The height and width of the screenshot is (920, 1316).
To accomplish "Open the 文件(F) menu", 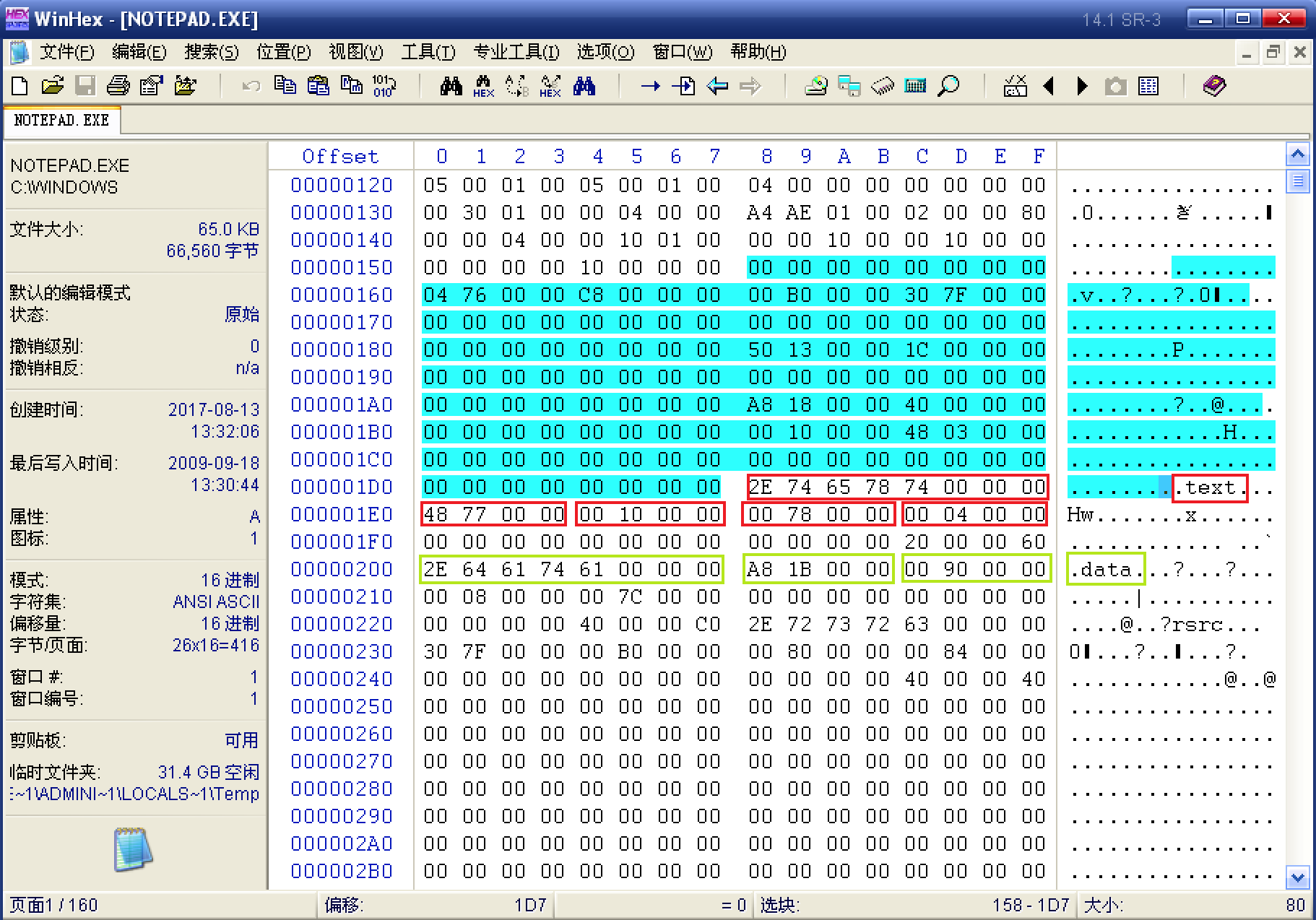I will [x=66, y=52].
